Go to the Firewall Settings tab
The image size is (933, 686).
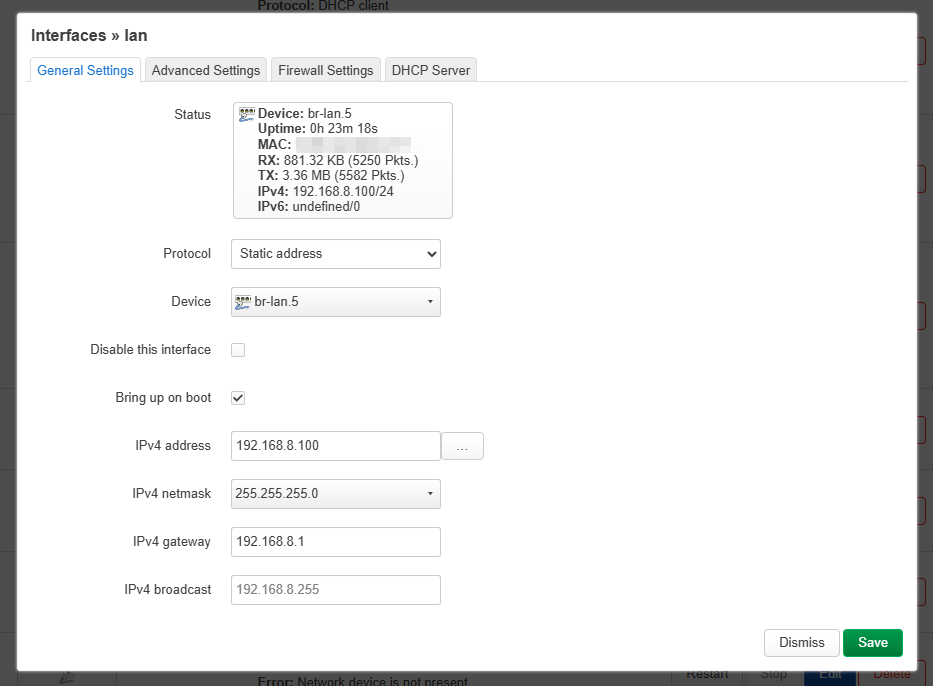click(x=325, y=70)
